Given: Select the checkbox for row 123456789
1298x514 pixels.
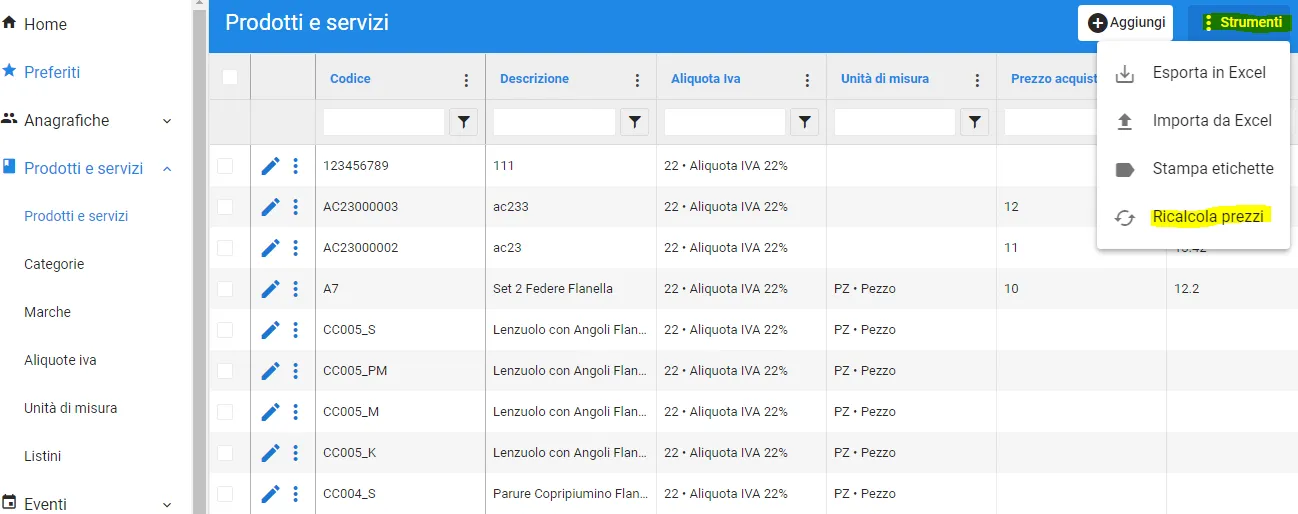Looking at the screenshot, I should coord(225,166).
